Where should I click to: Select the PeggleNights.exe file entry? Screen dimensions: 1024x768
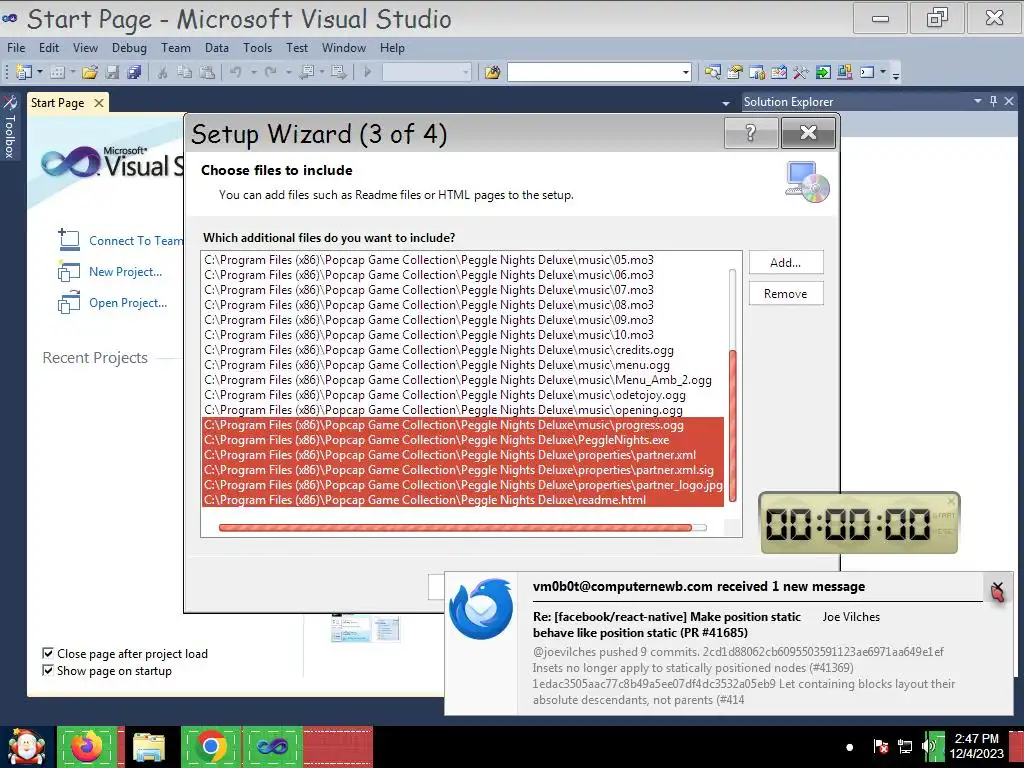click(x=463, y=440)
